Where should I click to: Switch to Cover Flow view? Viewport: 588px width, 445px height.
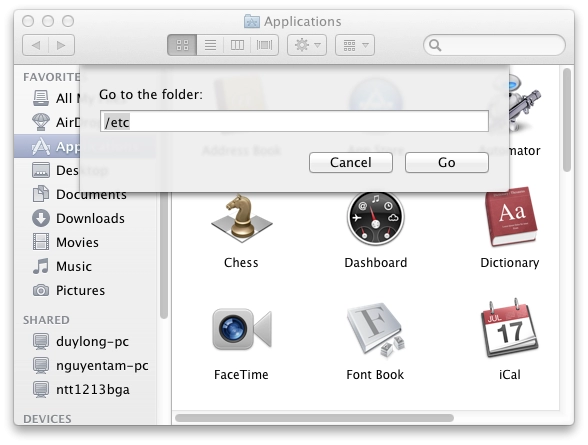[264, 45]
